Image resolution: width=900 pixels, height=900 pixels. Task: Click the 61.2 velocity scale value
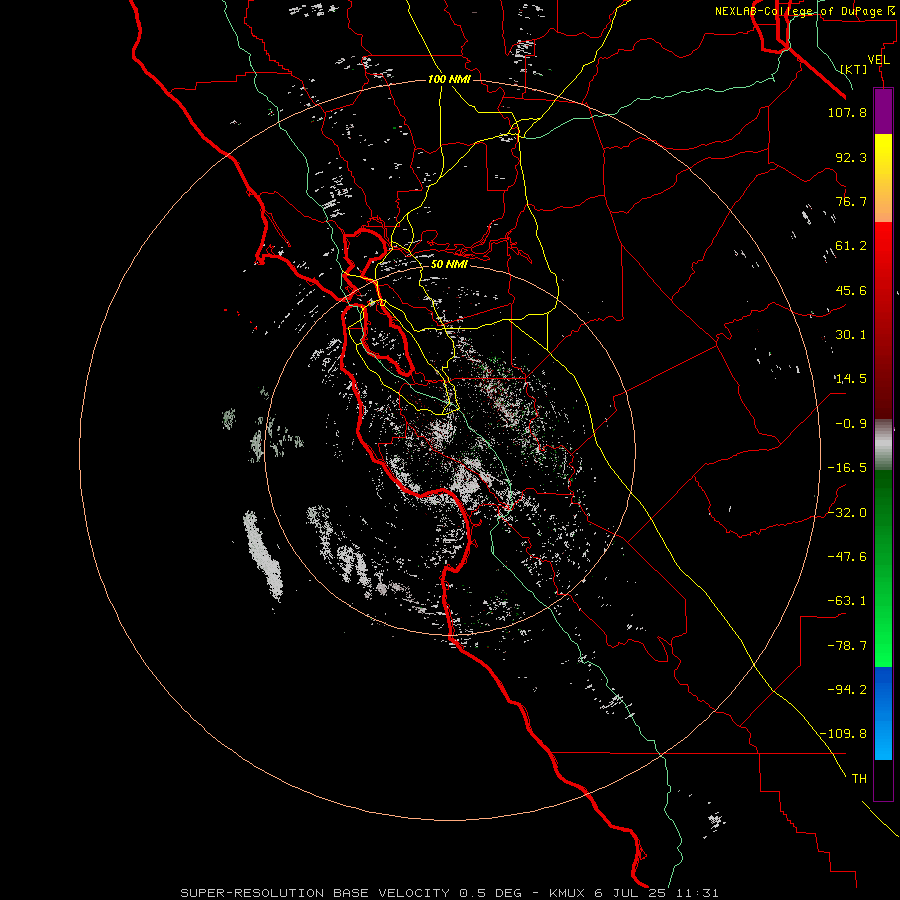click(x=851, y=246)
